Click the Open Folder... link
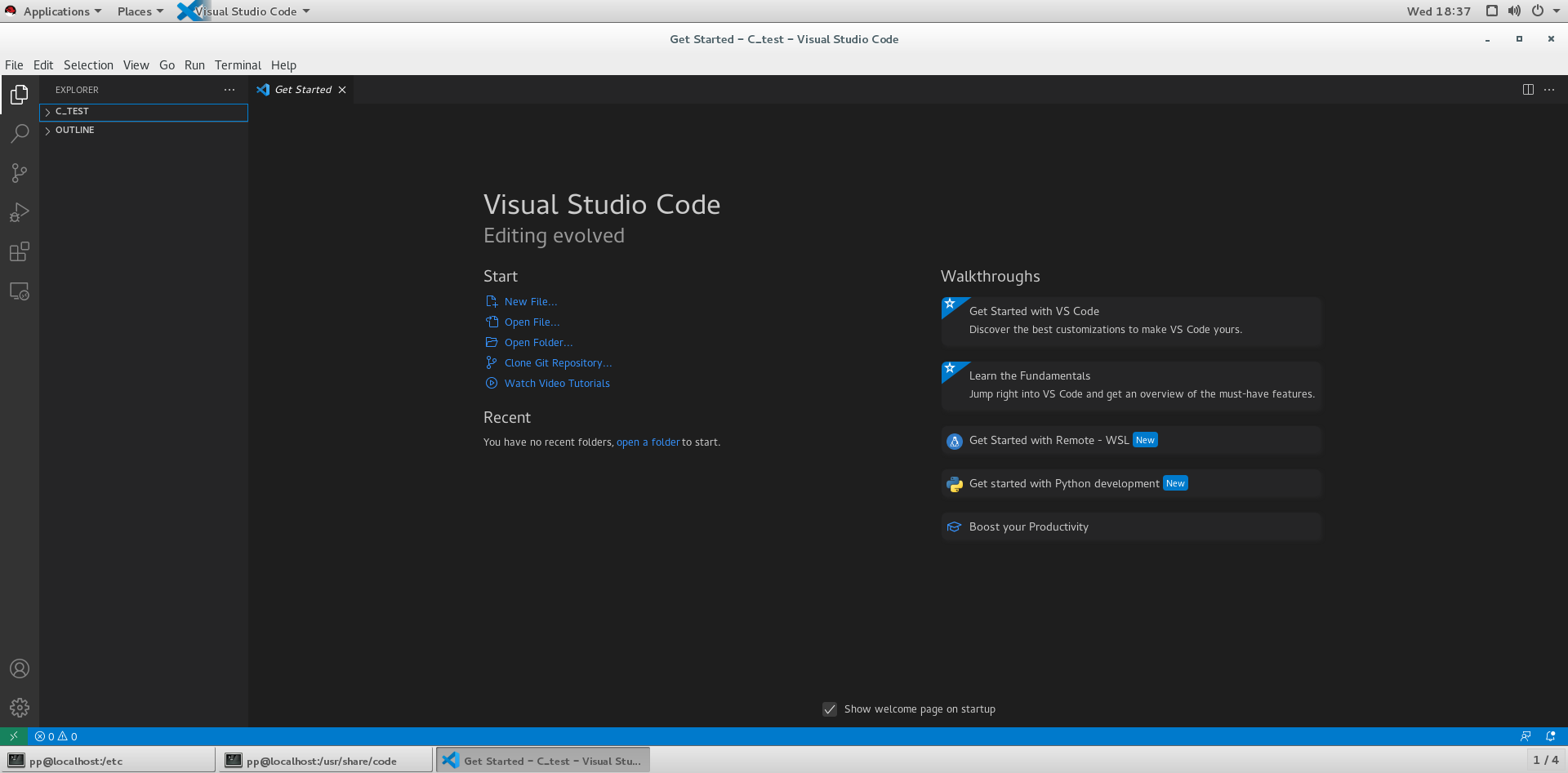The width and height of the screenshot is (1568, 773). click(x=538, y=342)
